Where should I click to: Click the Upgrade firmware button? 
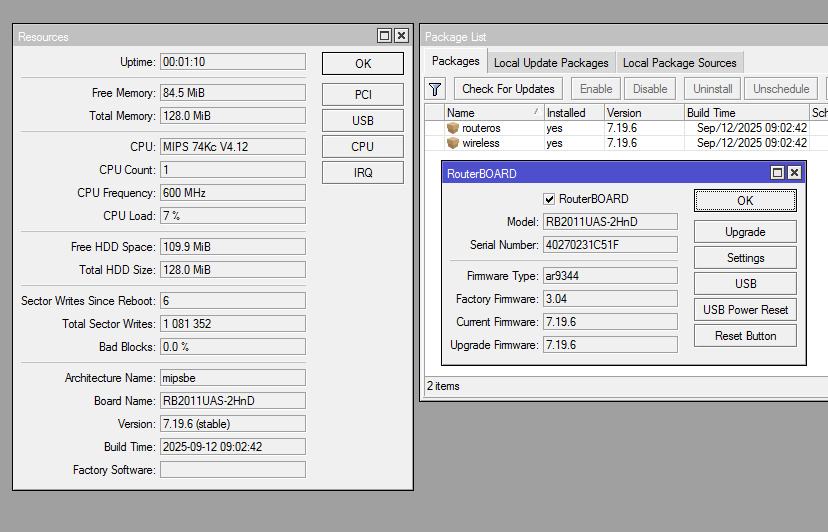745,232
